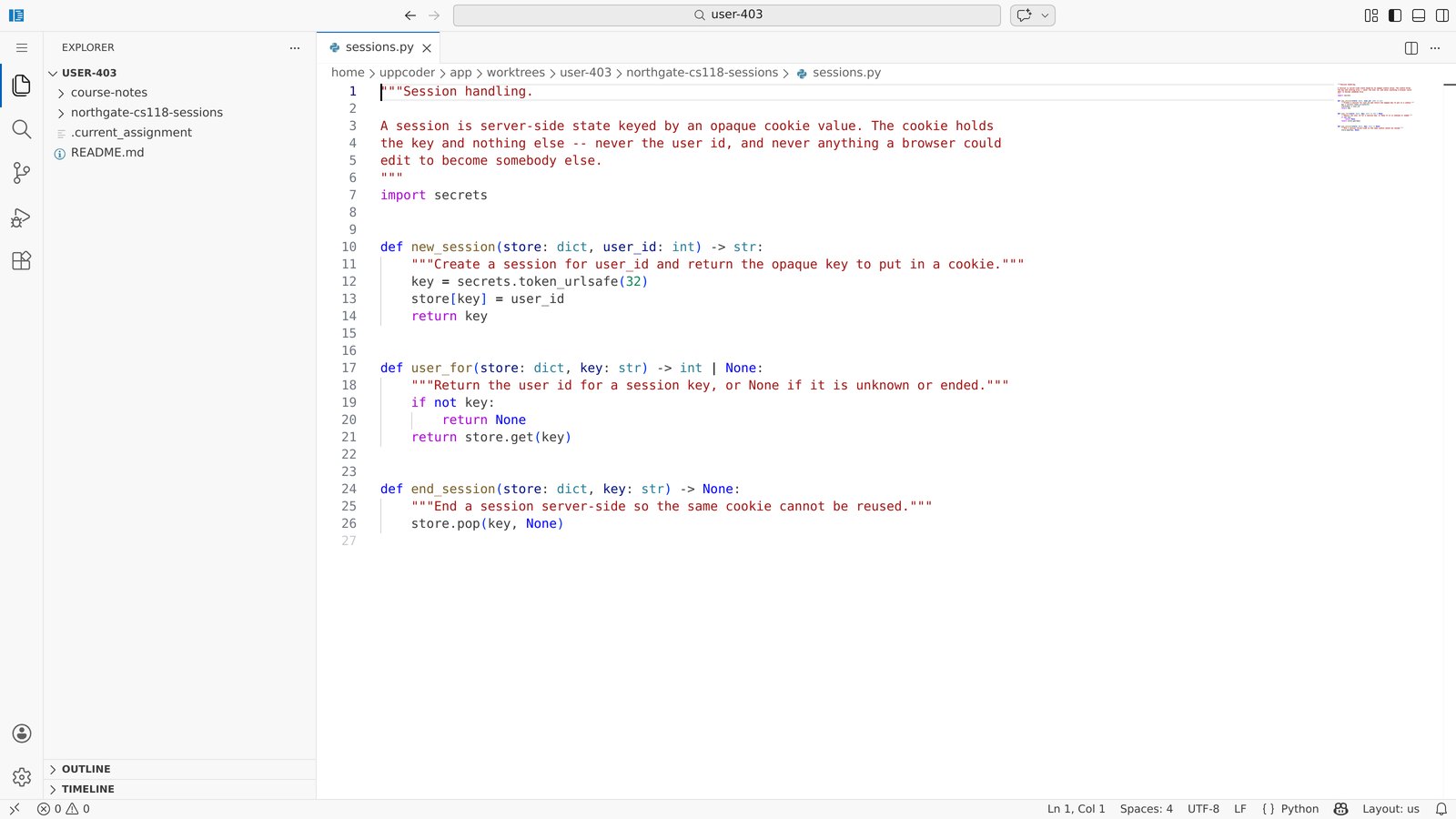
Task: Open the remote window indicator in status bar
Action: [x=15, y=809]
